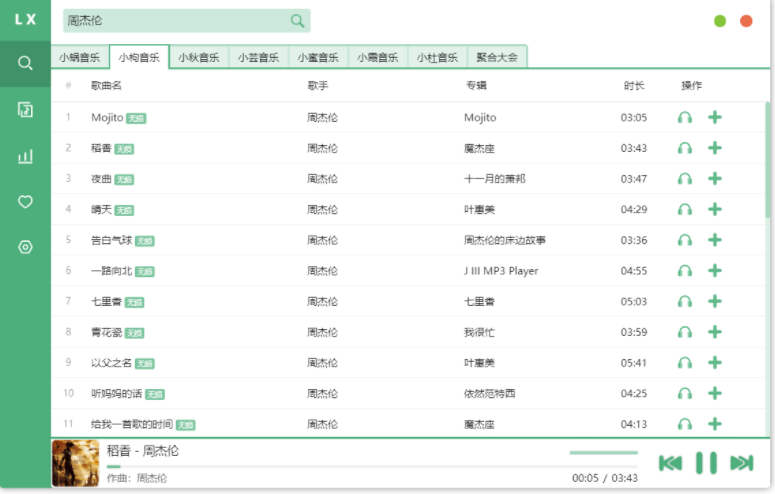Pause the currently playing song
The image size is (775, 494).
pos(706,462)
